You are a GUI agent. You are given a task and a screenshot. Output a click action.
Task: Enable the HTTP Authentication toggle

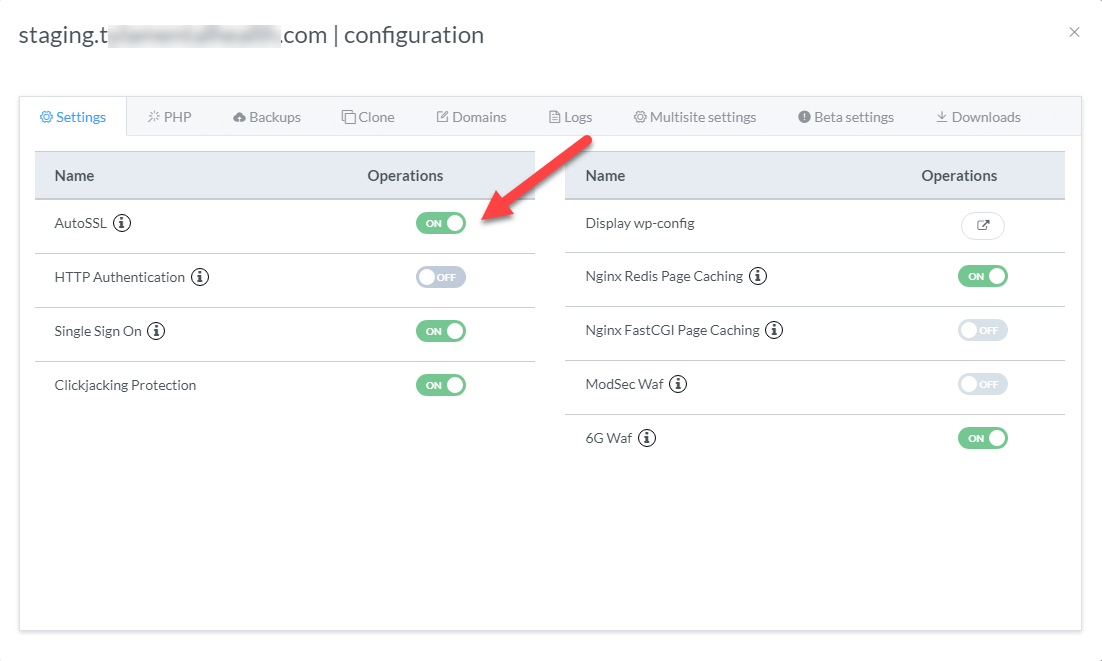[441, 277]
